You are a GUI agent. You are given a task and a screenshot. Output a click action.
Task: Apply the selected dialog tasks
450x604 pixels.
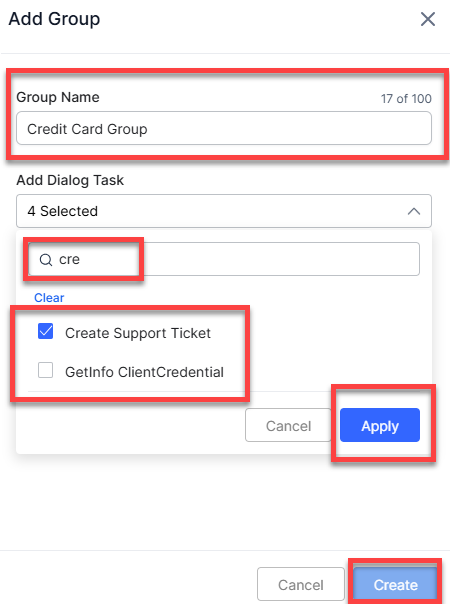pos(380,425)
